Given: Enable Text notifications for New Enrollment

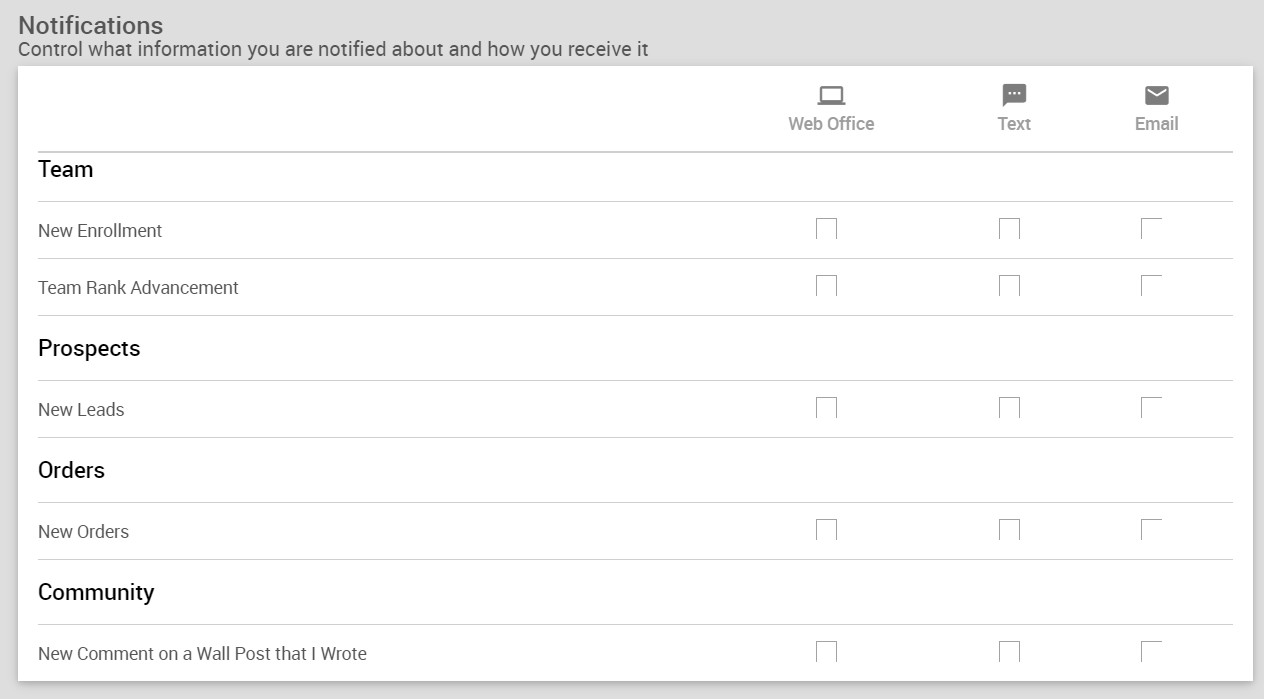Looking at the screenshot, I should (x=1010, y=229).
